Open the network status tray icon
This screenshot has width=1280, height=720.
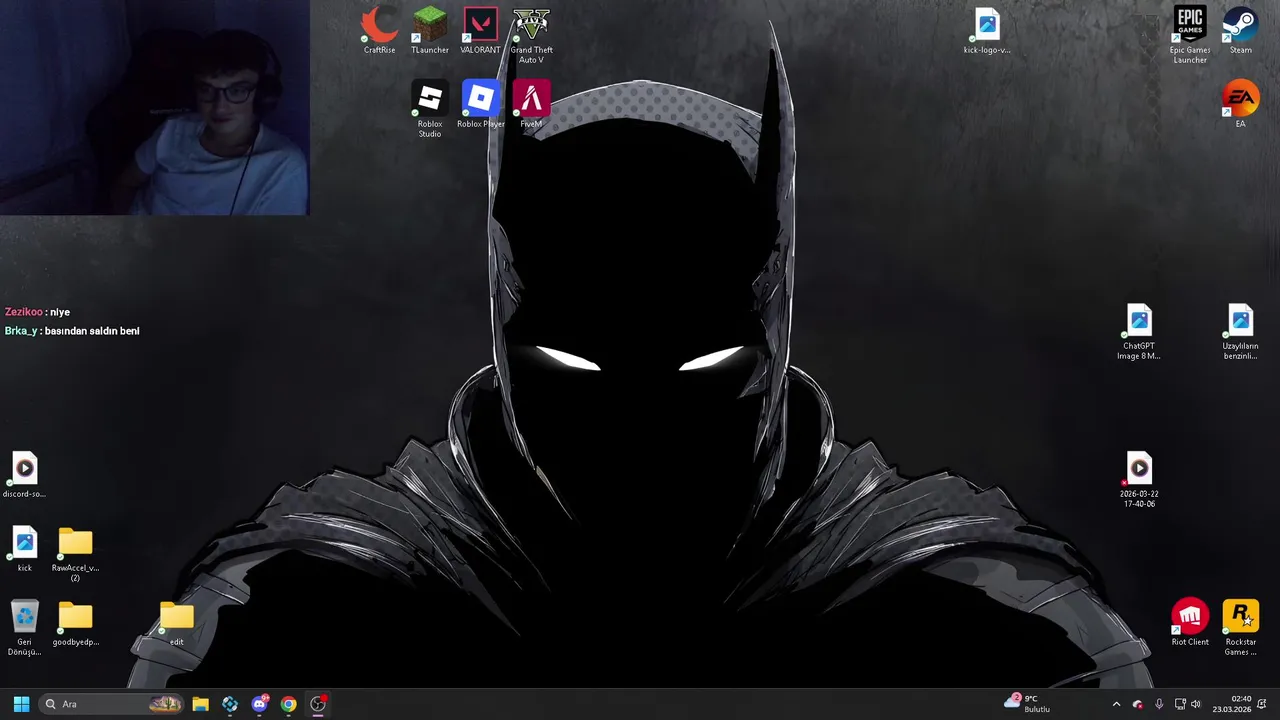[1180, 704]
